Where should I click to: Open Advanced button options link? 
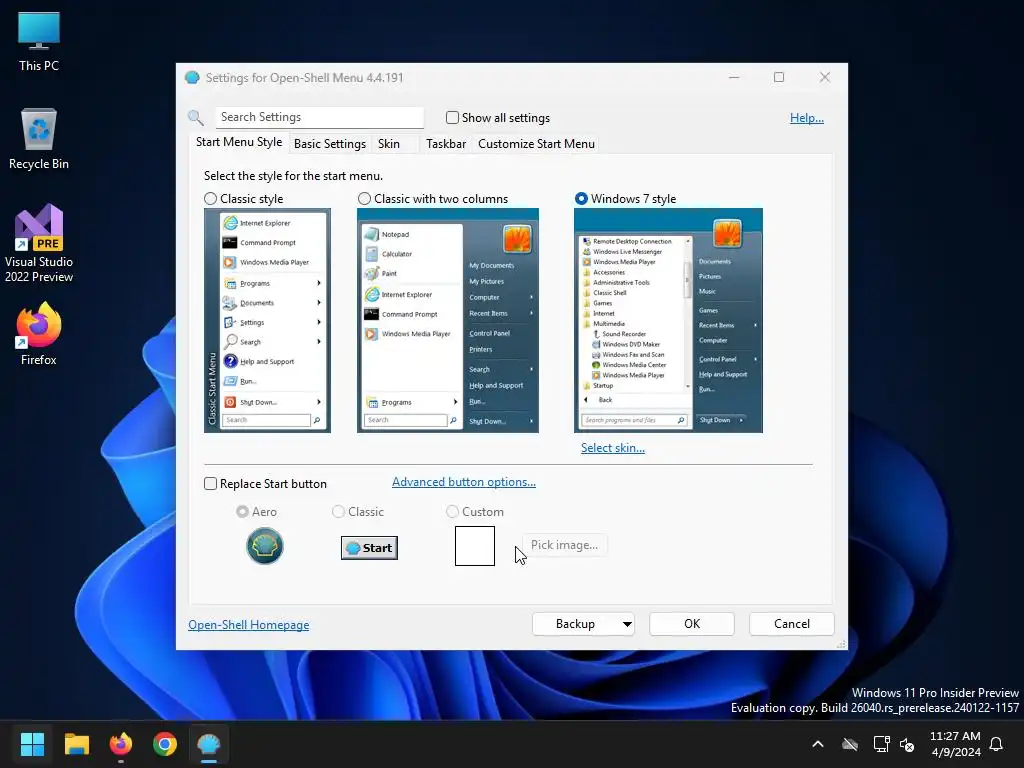[464, 482]
